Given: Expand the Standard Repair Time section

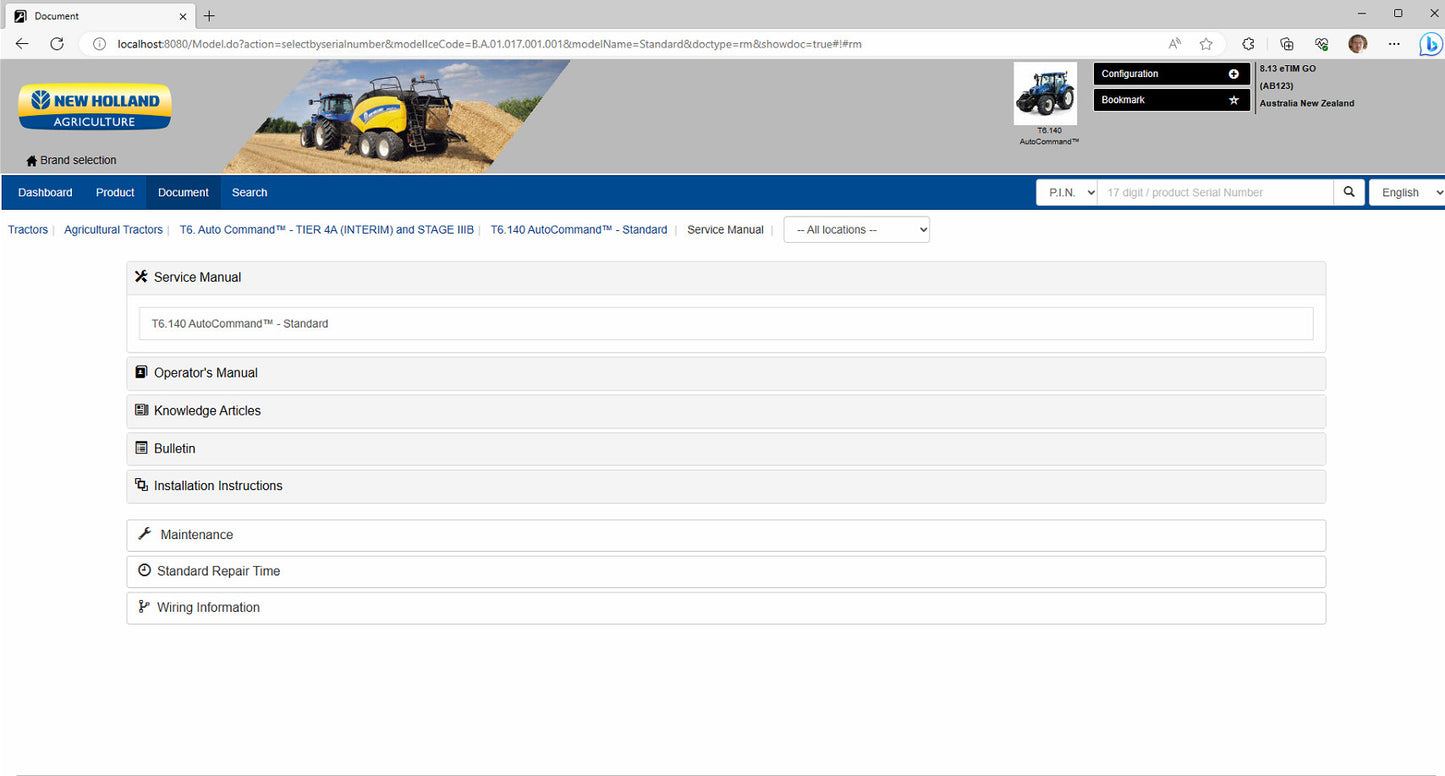Looking at the screenshot, I should click(726, 571).
